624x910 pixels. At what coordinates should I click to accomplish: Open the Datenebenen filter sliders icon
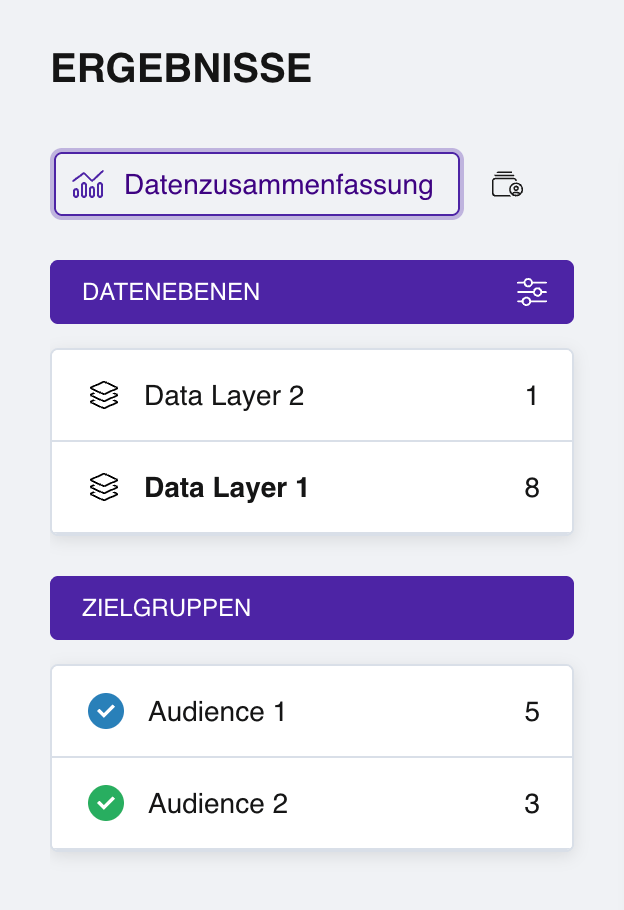(532, 292)
